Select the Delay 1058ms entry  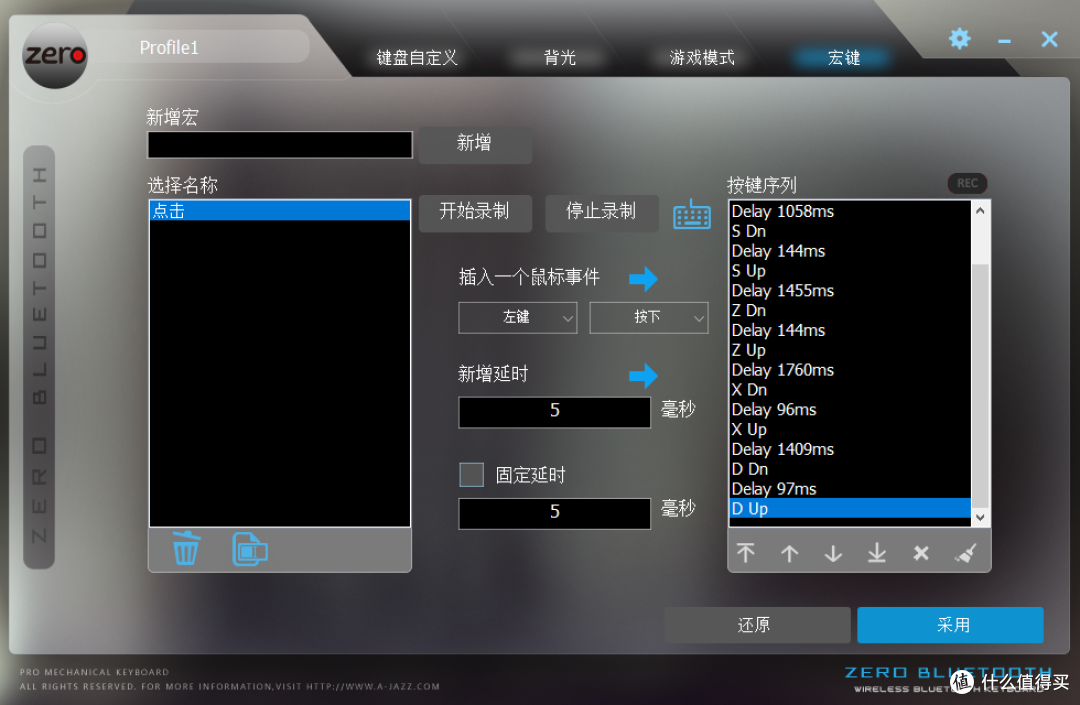click(x=850, y=211)
